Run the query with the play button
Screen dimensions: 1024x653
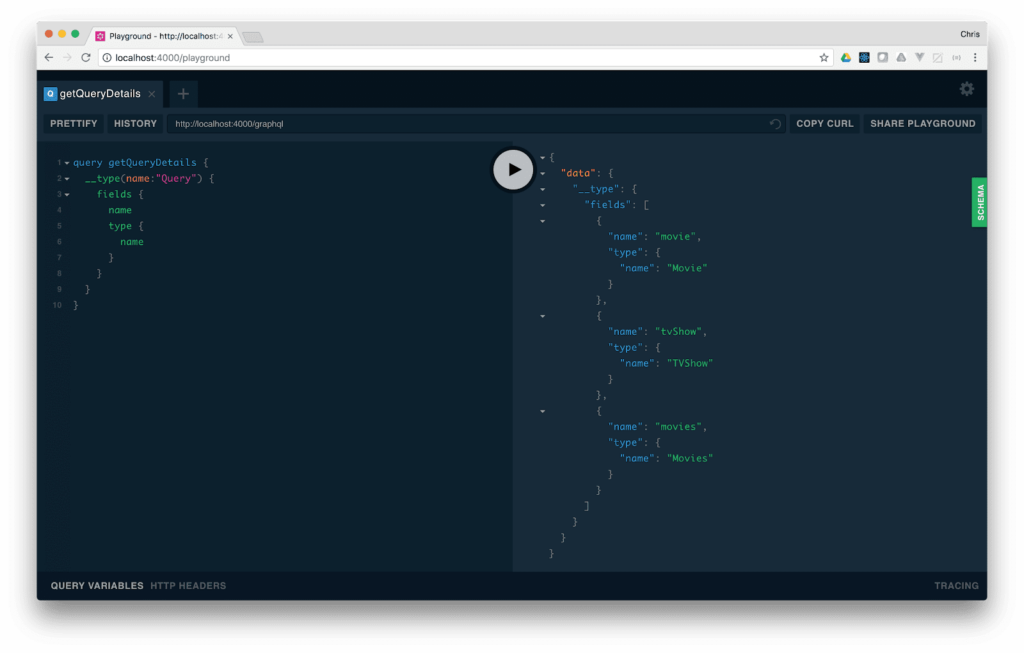513,169
